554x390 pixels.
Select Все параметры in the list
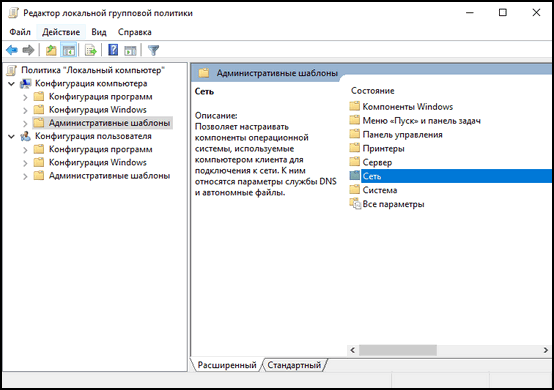click(393, 204)
